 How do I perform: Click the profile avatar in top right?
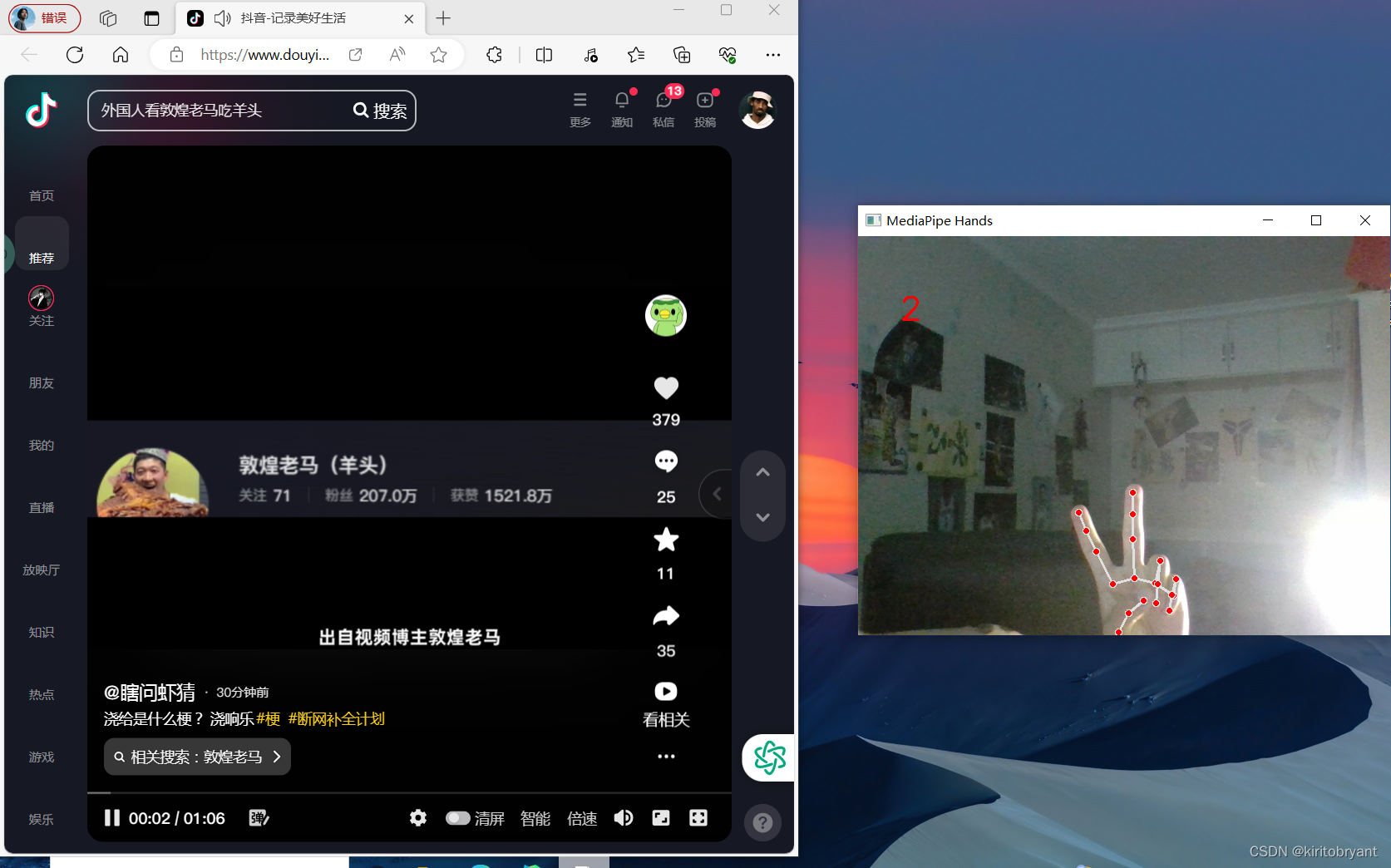[757, 109]
